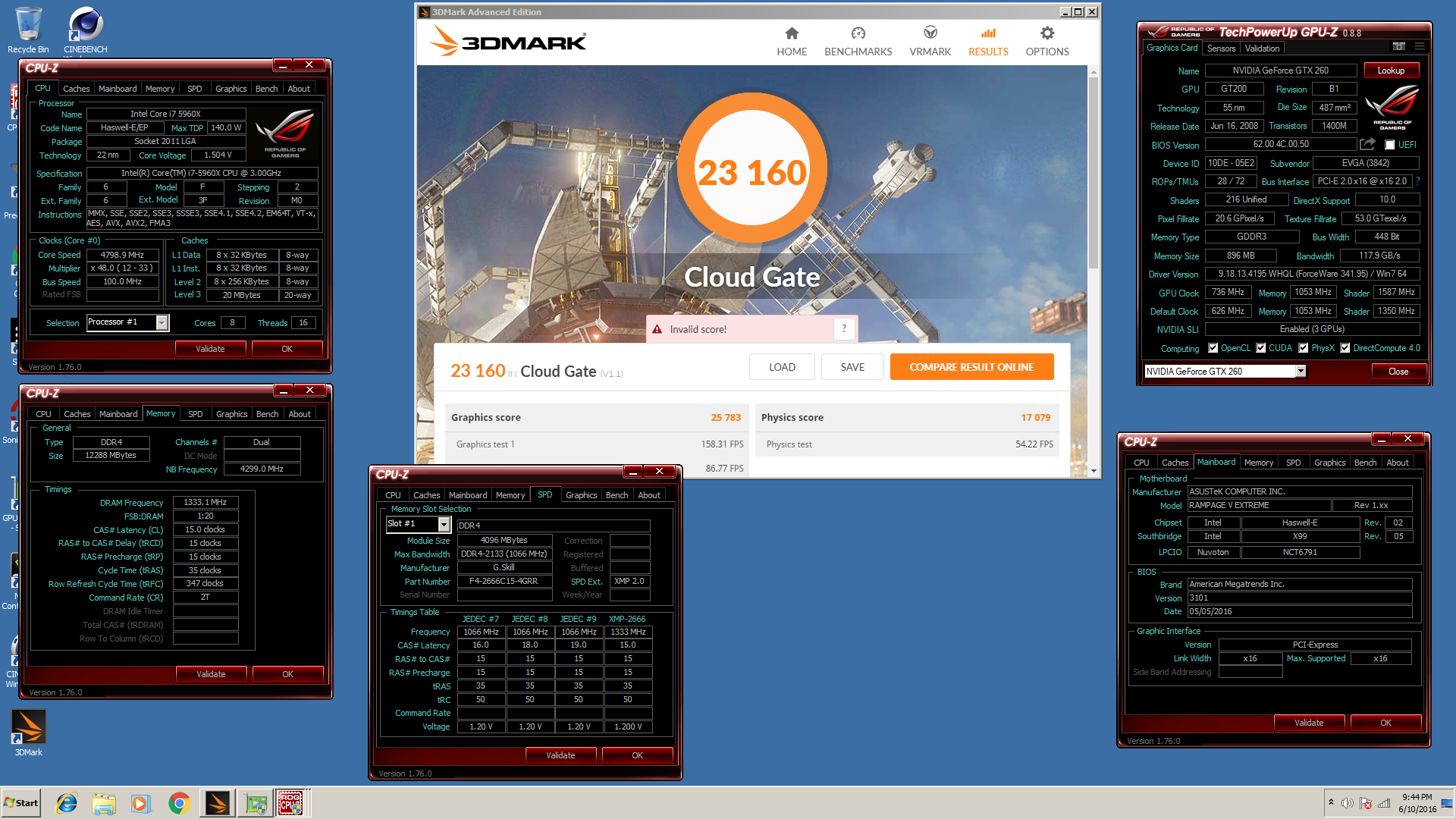Viewport: 1456px width, 819px height.
Task: Click the Windows Start button
Action: tap(21, 803)
